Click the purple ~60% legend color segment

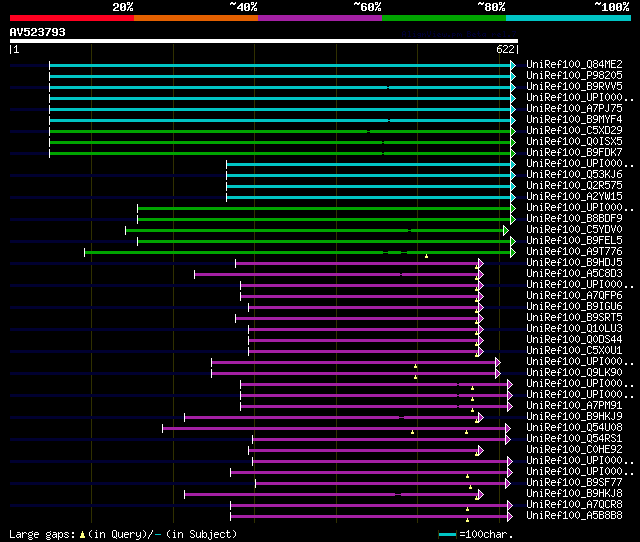point(320,18)
